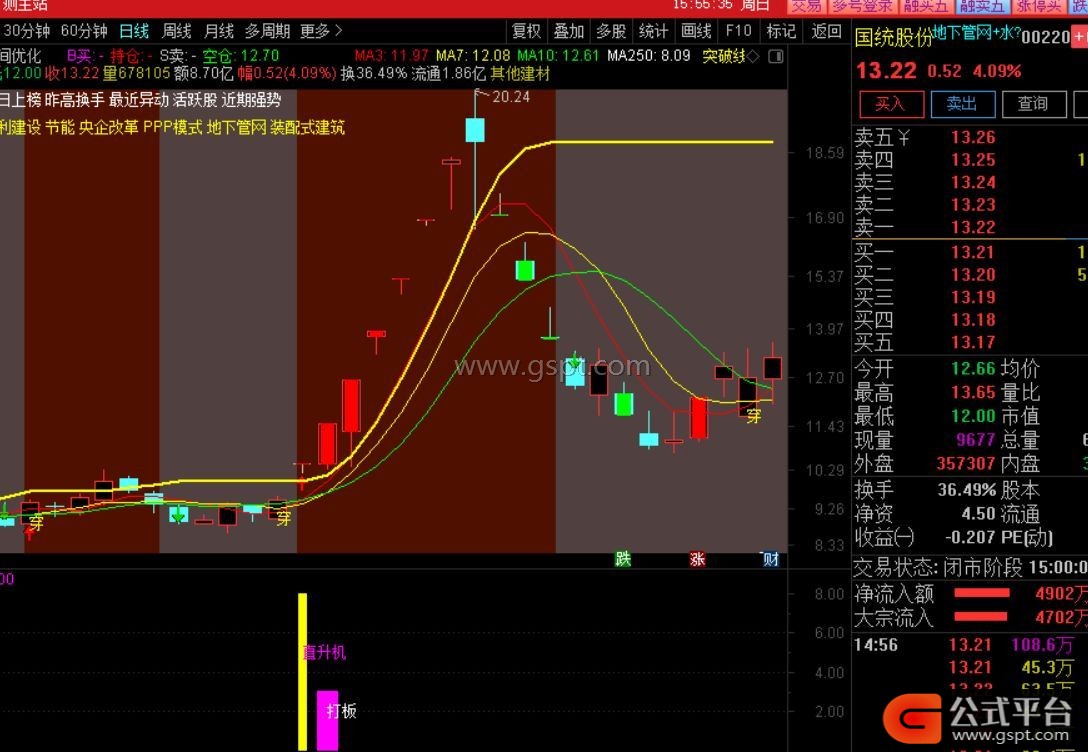Click the 活跃股 tag
The width and height of the screenshot is (1088, 752).
[195, 100]
